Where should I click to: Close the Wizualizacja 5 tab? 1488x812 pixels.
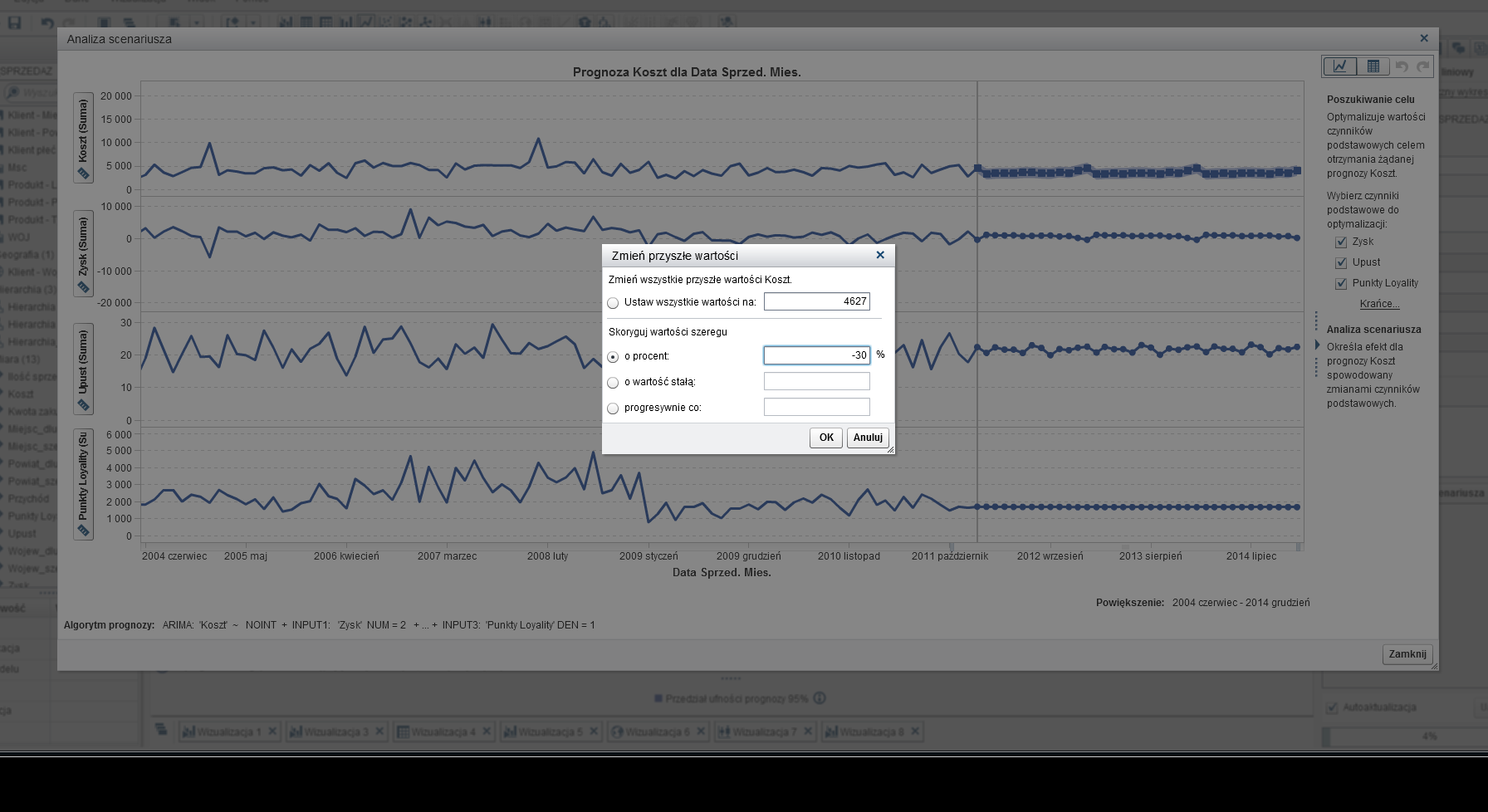(594, 731)
